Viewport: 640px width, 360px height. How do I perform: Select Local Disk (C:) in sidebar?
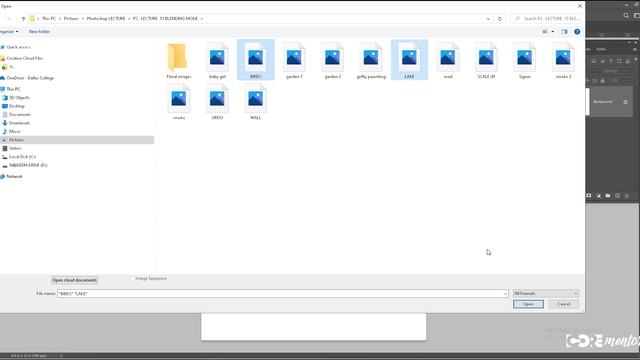22,157
